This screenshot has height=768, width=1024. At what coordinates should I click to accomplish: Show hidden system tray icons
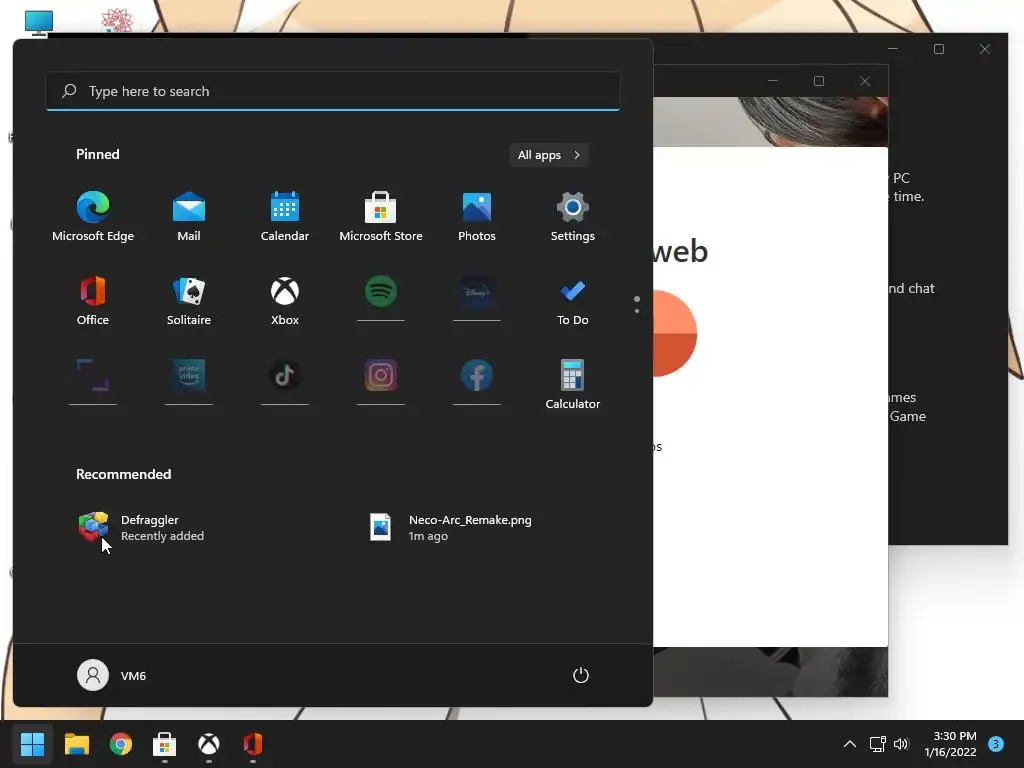tap(850, 744)
